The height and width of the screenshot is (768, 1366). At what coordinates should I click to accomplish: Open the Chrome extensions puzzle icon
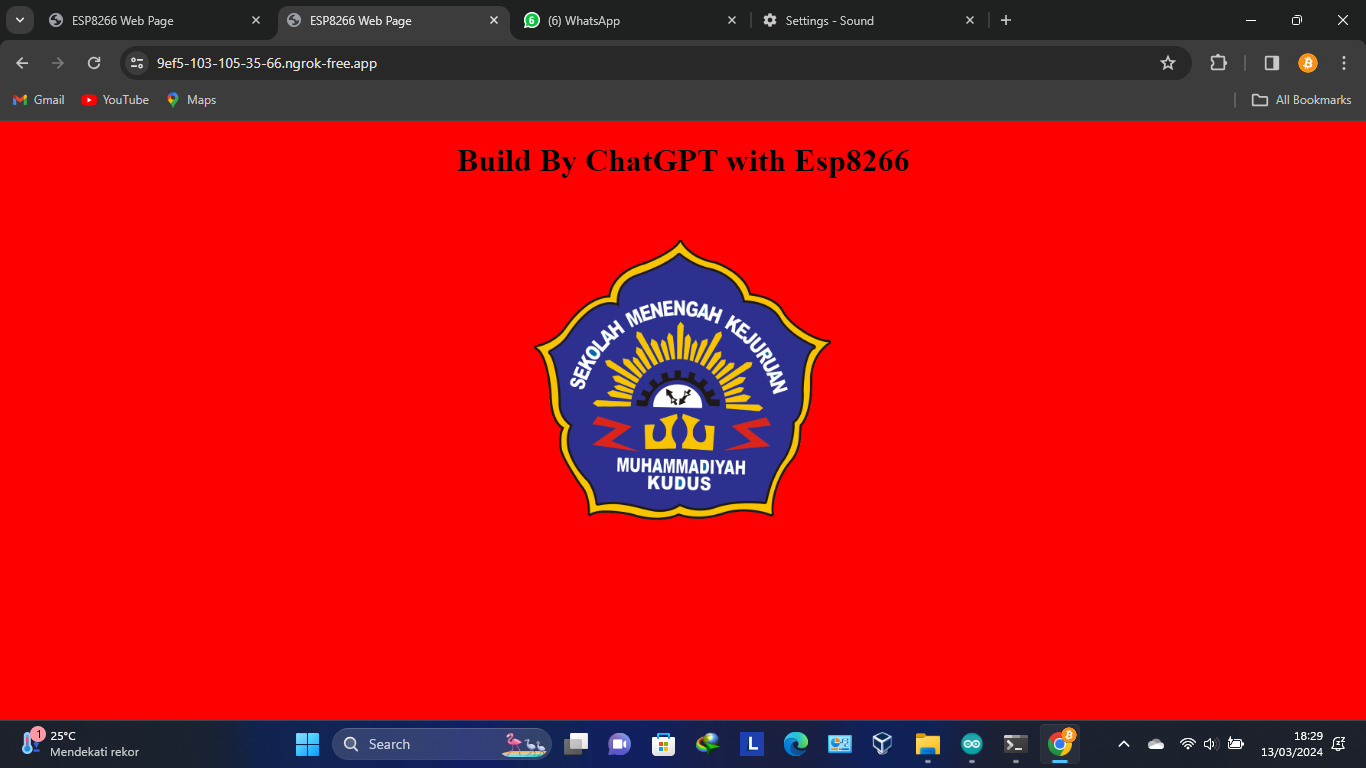coord(1218,63)
